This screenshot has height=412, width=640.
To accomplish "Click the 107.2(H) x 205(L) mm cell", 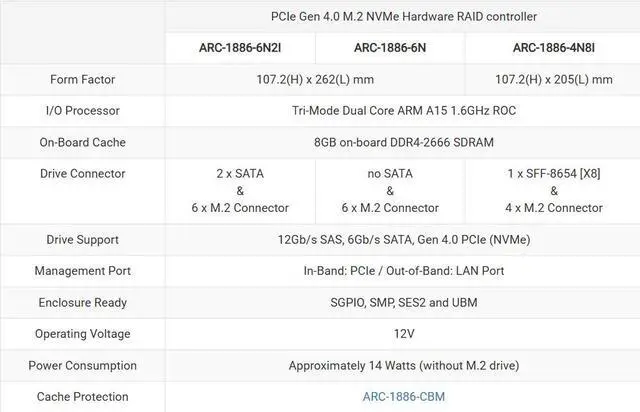I will click(x=554, y=79).
